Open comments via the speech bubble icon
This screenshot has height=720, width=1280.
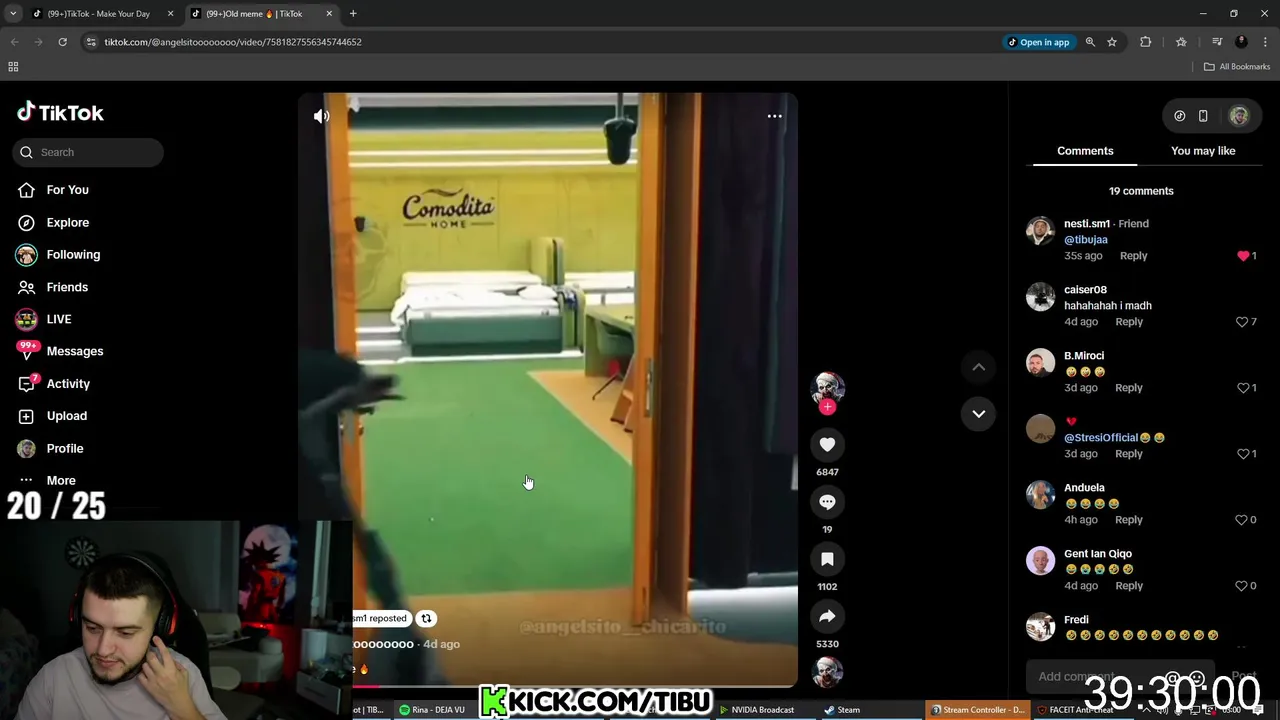[x=827, y=502]
